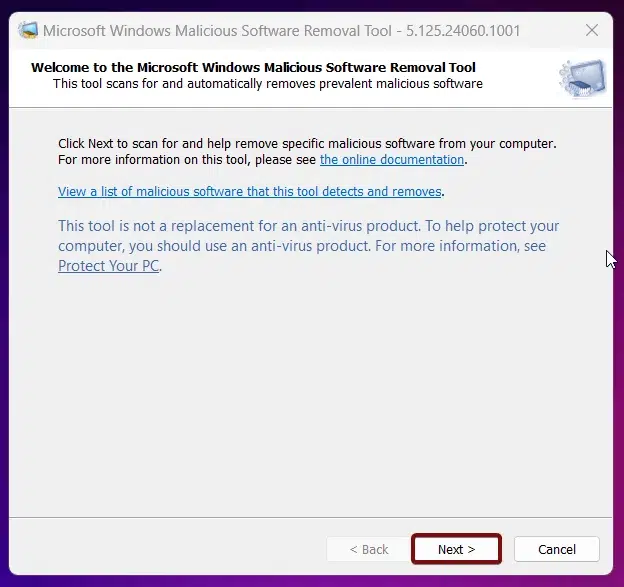View list of malicious software tool detects
This screenshot has width=624, height=587.
point(250,191)
